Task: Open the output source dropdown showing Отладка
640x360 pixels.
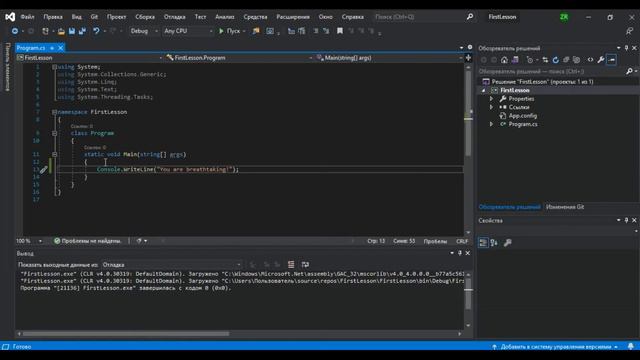Action: pyautogui.click(x=171, y=265)
